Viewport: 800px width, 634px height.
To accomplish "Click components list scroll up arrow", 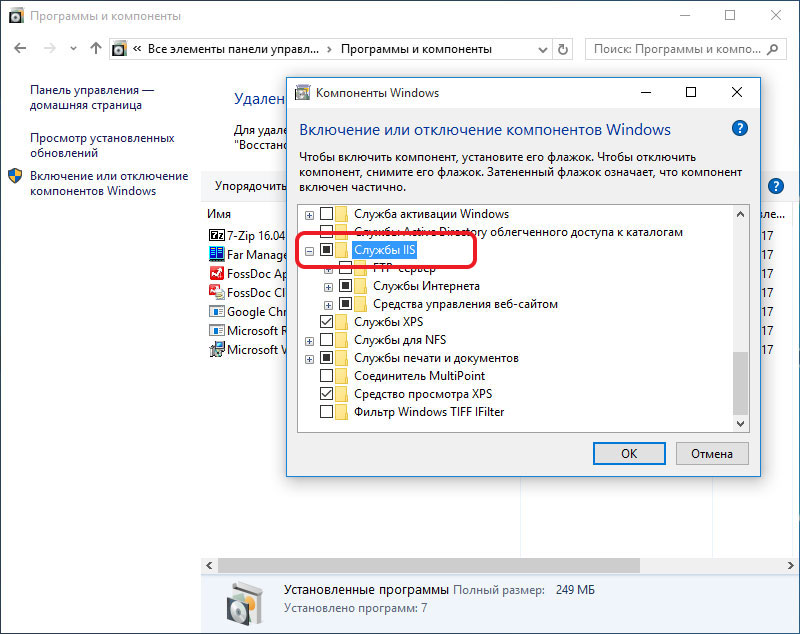I will [x=740, y=214].
